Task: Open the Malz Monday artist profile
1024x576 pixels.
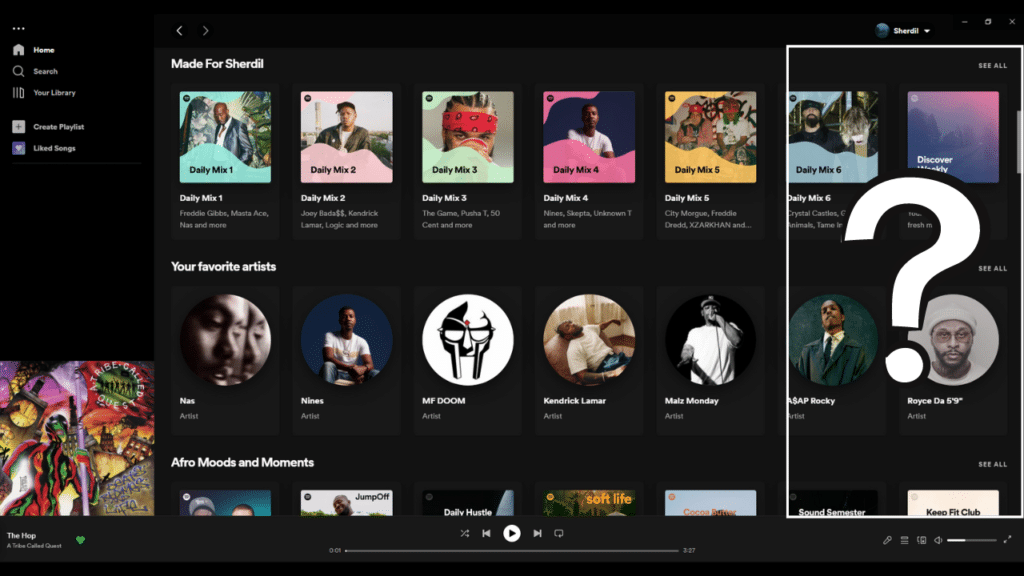Action: click(x=711, y=360)
